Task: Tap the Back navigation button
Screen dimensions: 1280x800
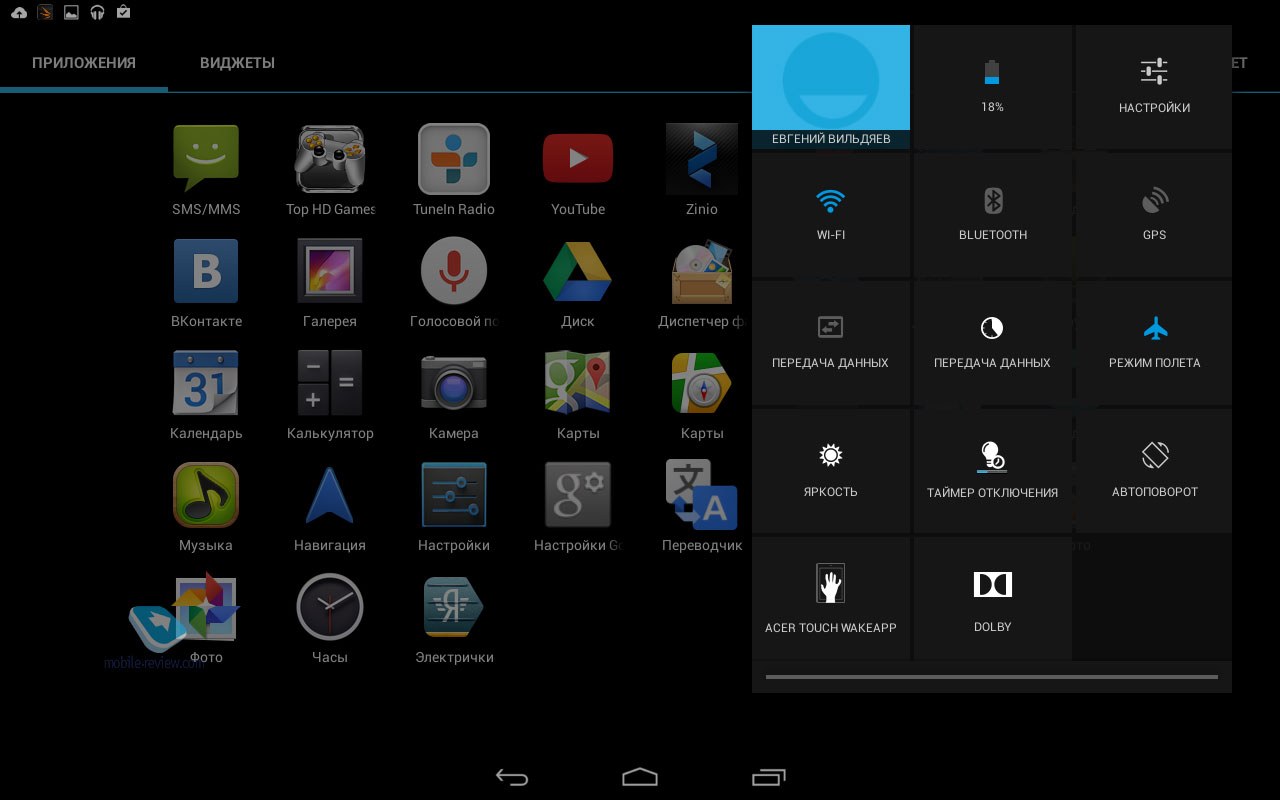Action: 512,777
